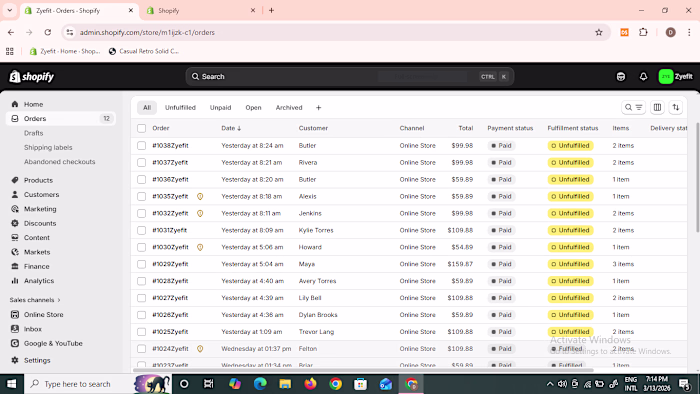Expand the Sales channels chevron

59,300
